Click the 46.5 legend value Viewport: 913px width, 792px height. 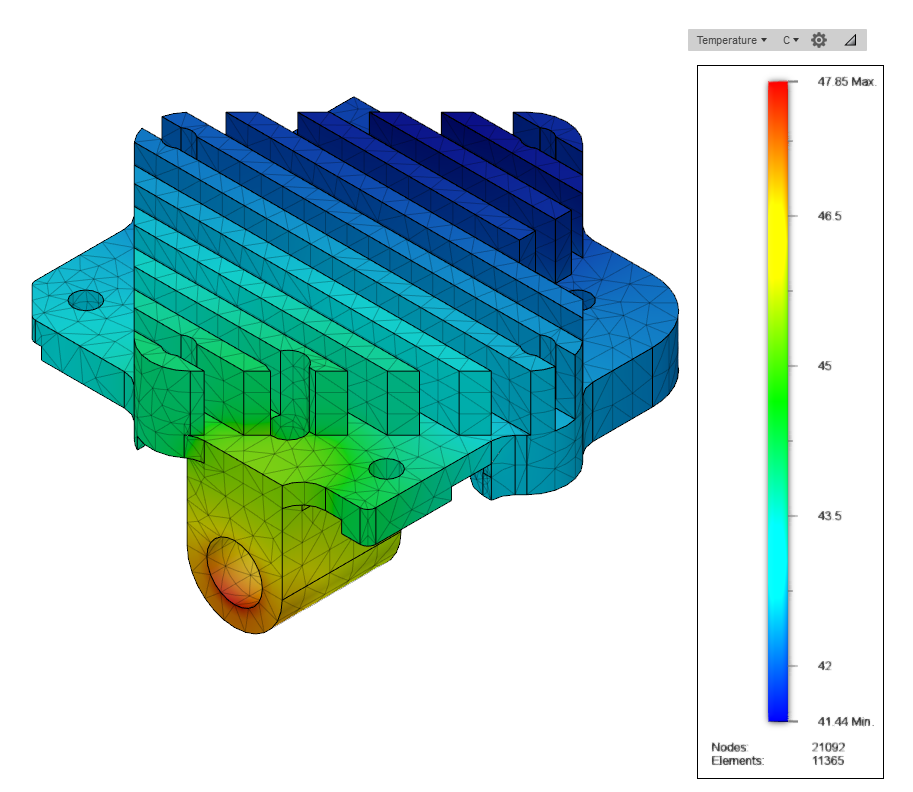pyautogui.click(x=829, y=216)
